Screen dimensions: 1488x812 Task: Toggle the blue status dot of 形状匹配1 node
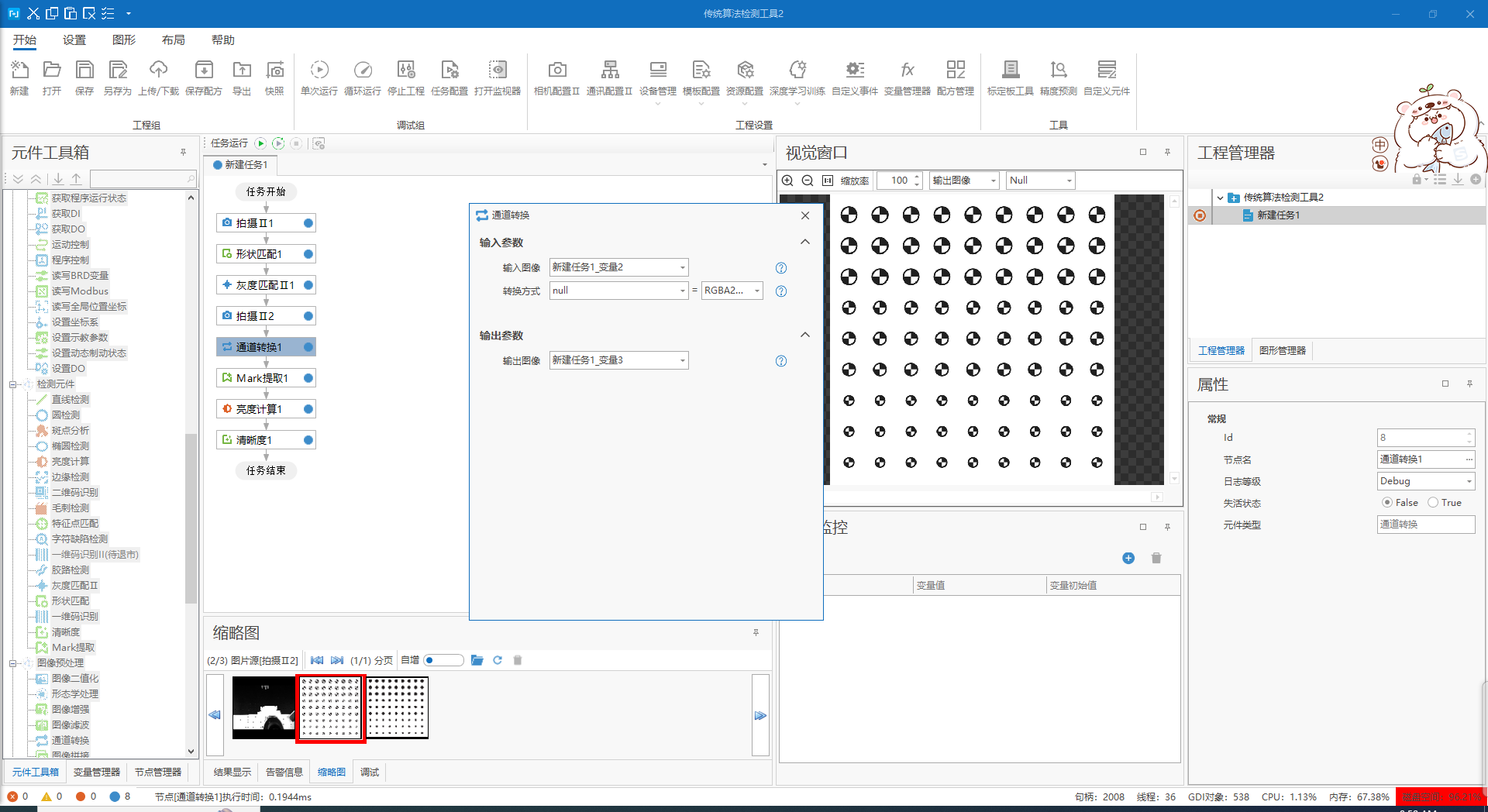tap(308, 254)
